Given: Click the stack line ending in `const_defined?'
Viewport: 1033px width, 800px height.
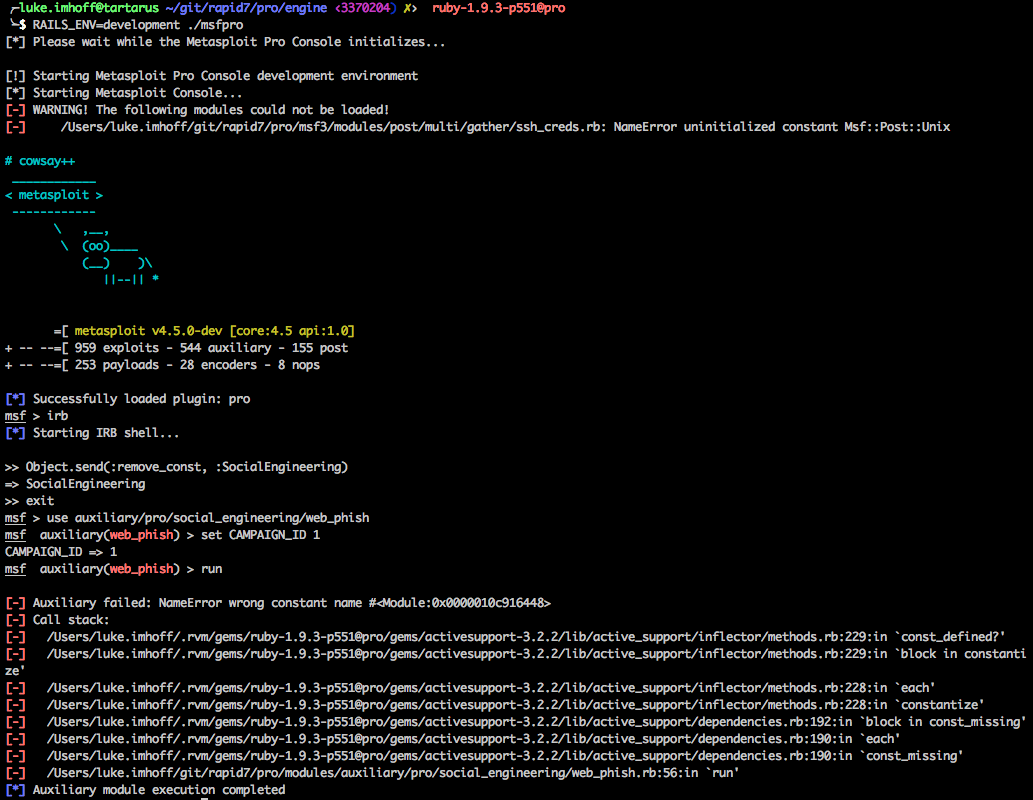Looking at the screenshot, I should [x=505, y=637].
